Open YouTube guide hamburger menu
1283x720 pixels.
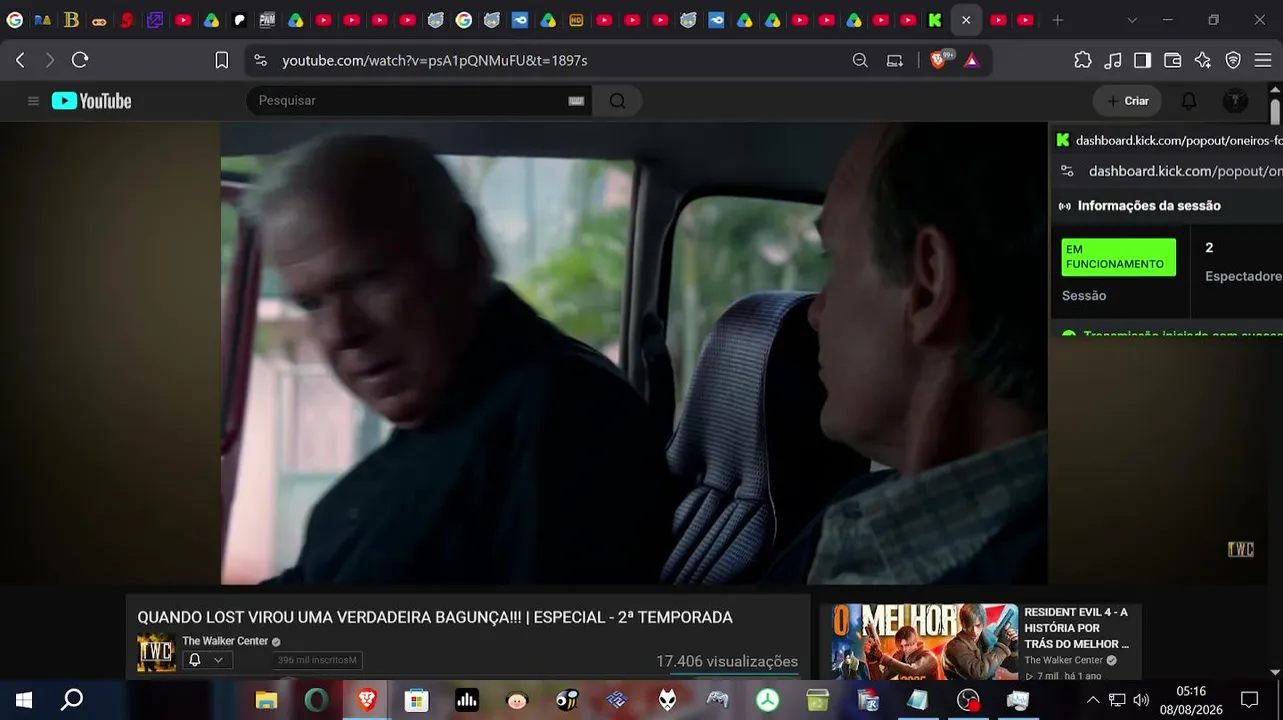coord(33,101)
